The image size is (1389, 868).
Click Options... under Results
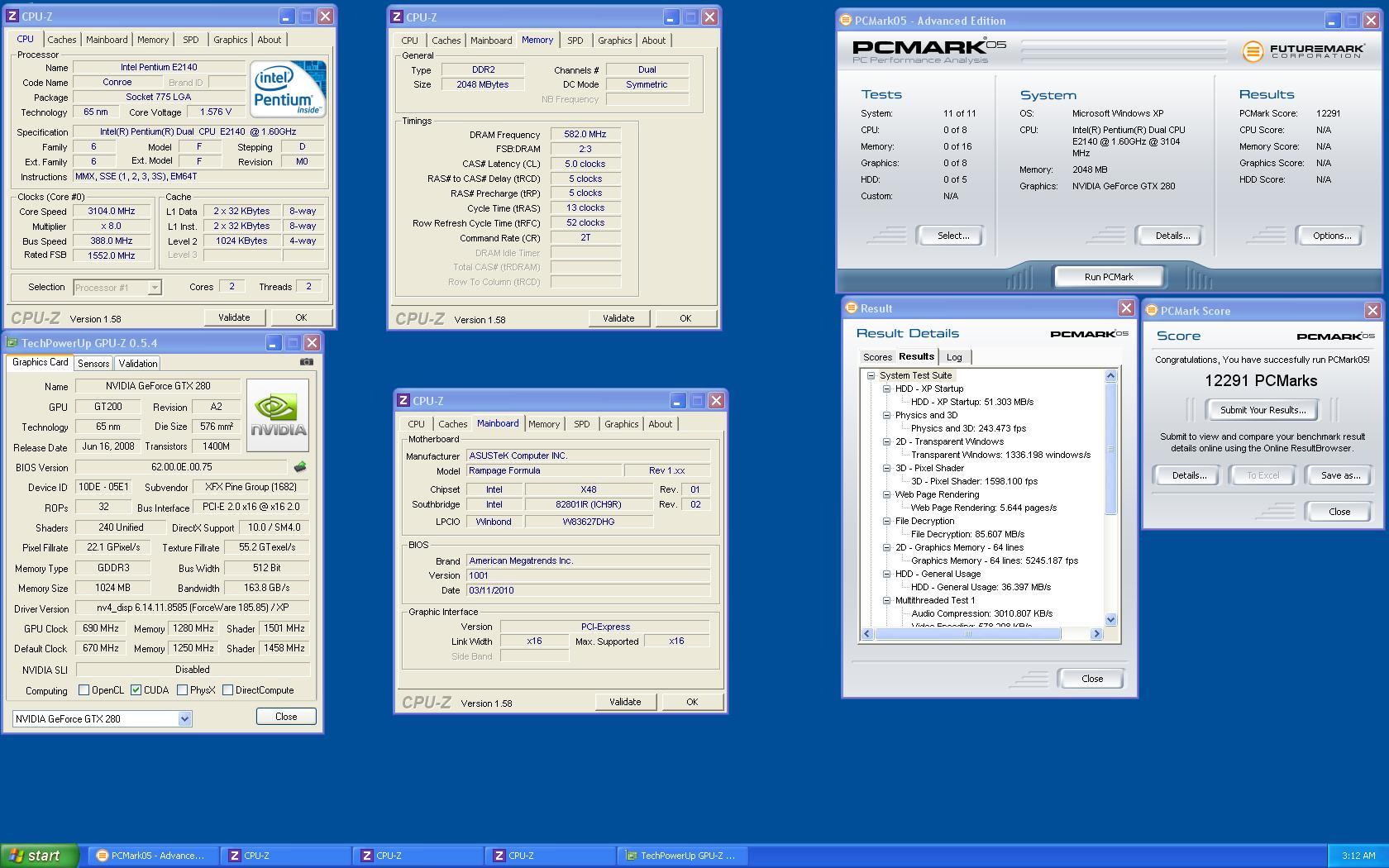coord(1331,236)
